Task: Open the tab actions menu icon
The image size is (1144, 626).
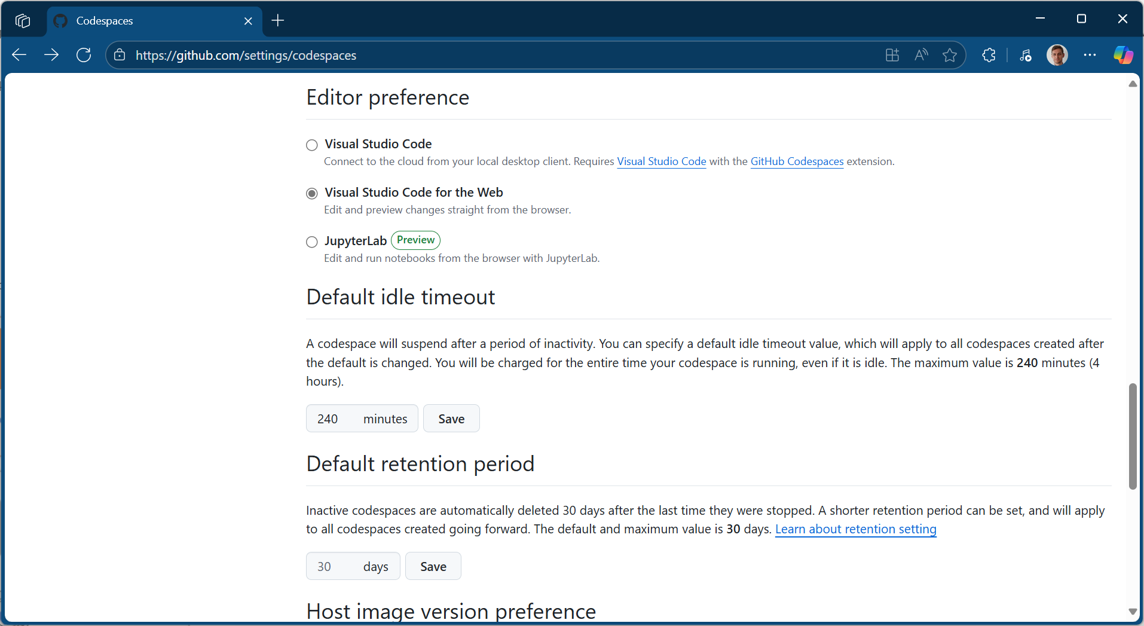Action: (x=22, y=20)
